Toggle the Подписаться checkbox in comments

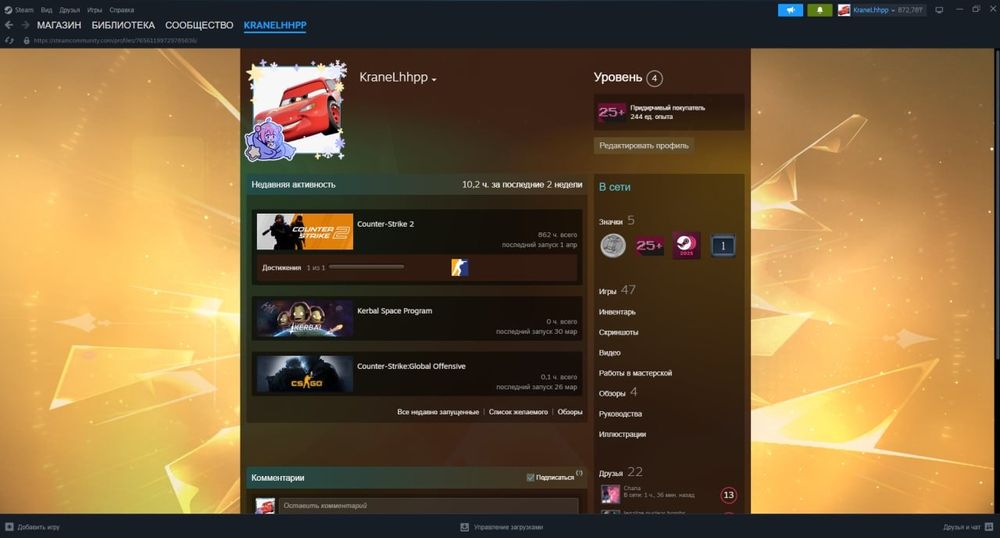point(530,477)
